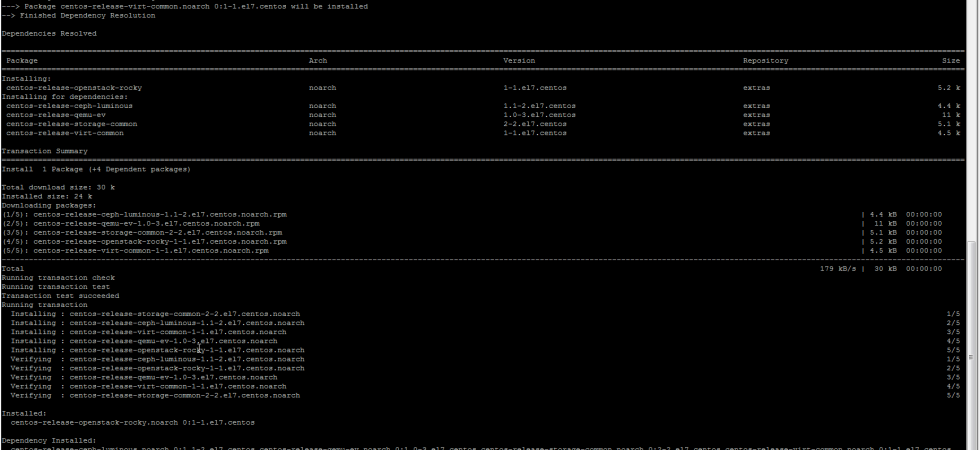Click the 'Downloading packages:' line
This screenshot has width=980, height=450.
point(49,206)
